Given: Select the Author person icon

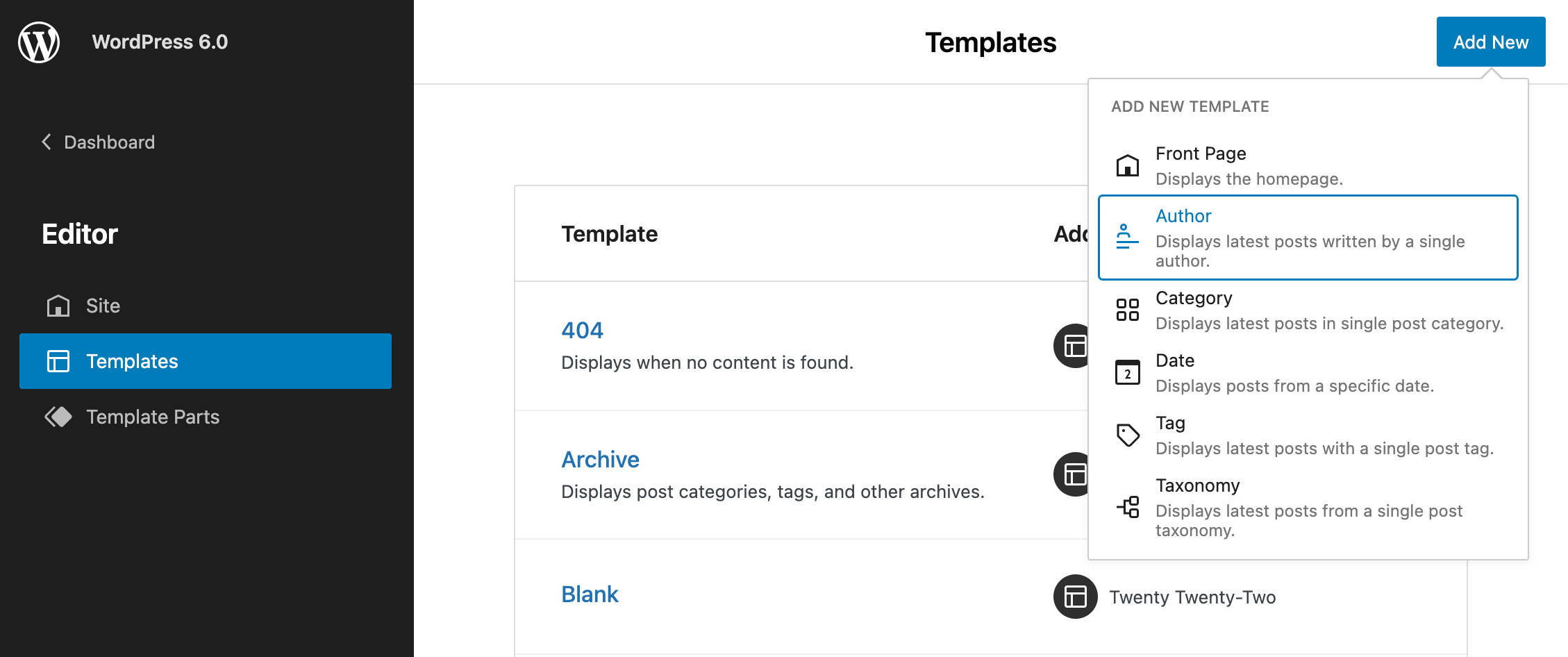Looking at the screenshot, I should pyautogui.click(x=1126, y=237).
